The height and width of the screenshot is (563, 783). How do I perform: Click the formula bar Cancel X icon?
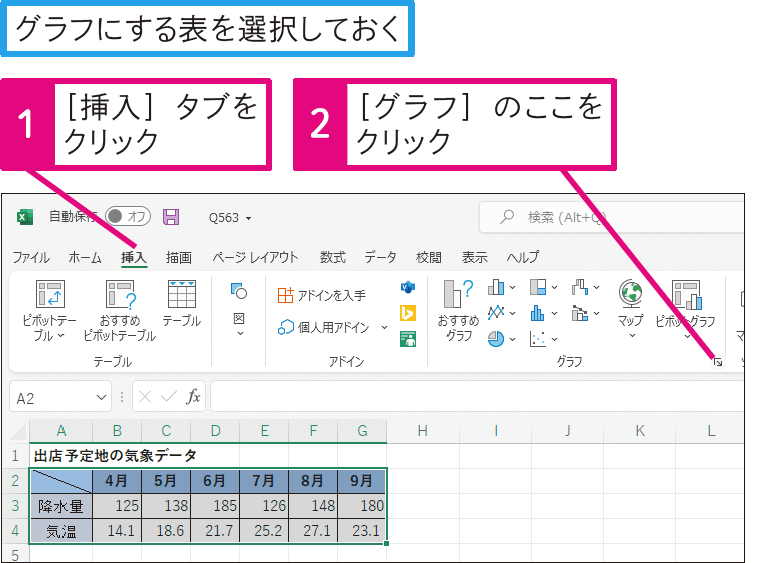(x=145, y=397)
